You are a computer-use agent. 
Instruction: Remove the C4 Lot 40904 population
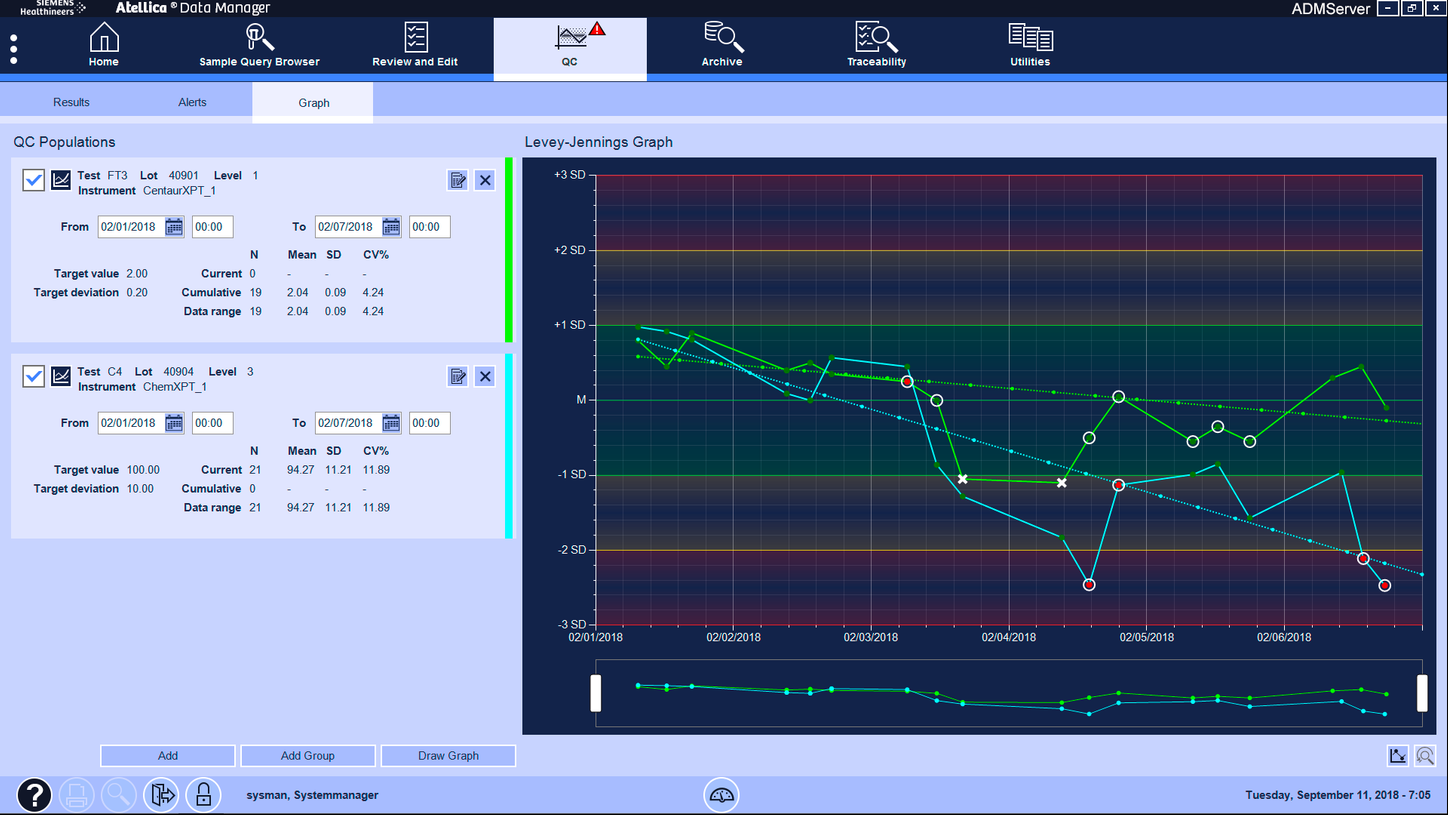(x=485, y=376)
